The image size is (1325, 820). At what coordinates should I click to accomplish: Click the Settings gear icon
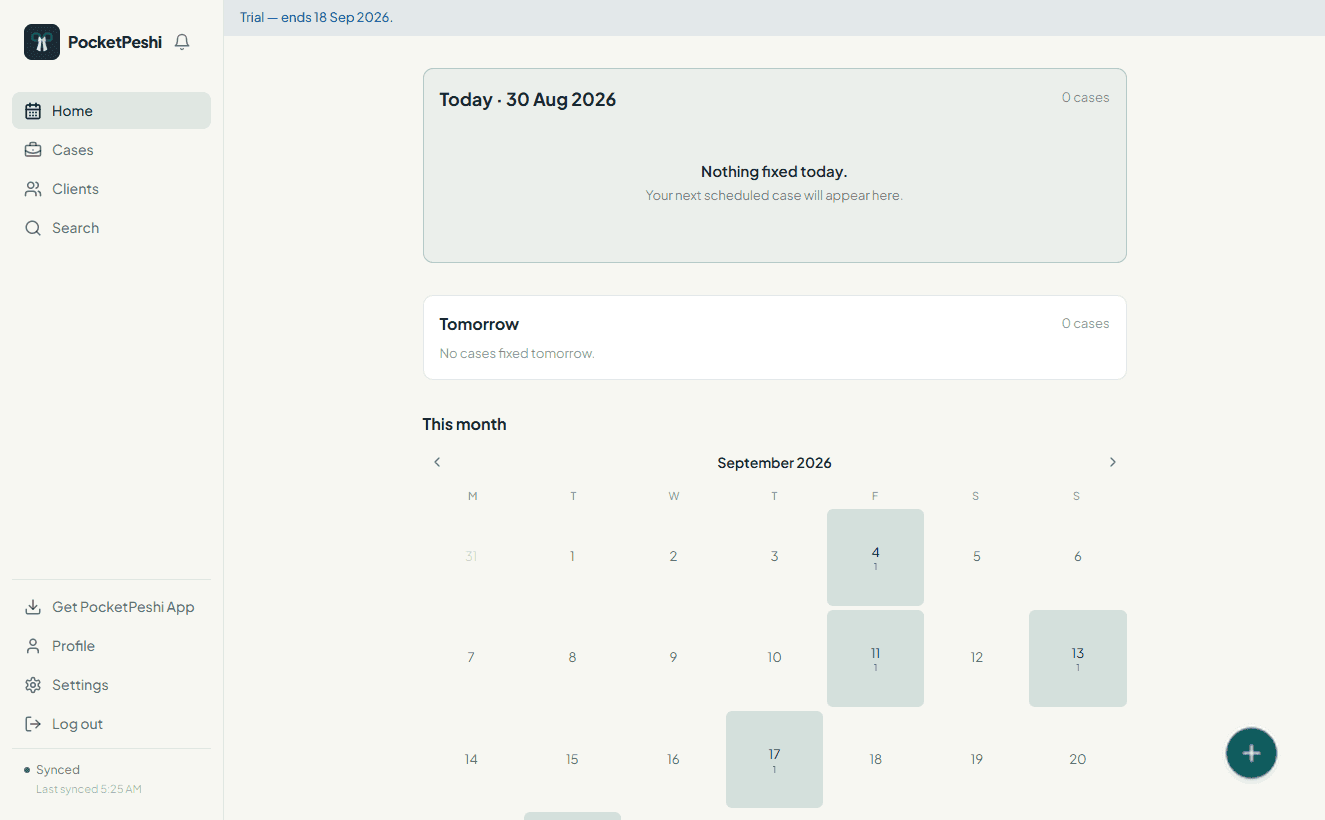pyautogui.click(x=33, y=685)
